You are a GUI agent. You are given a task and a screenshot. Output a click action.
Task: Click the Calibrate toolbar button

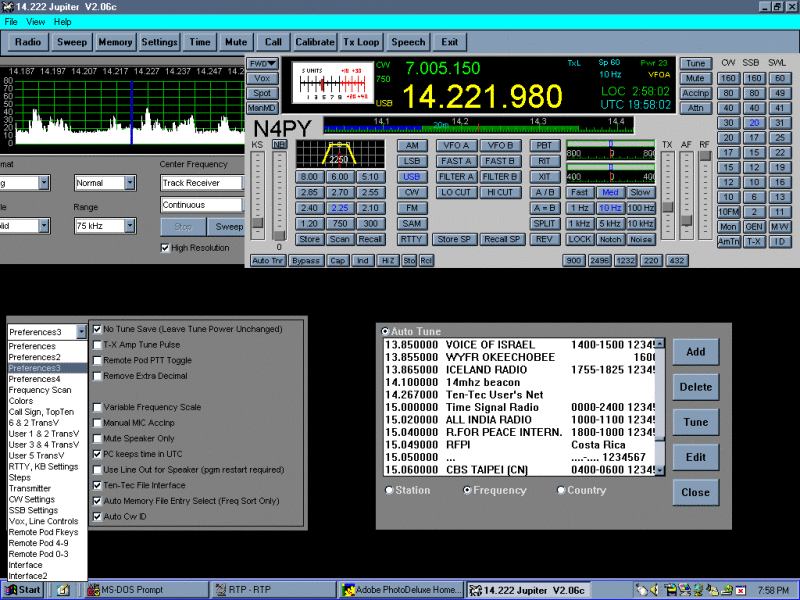pos(315,42)
